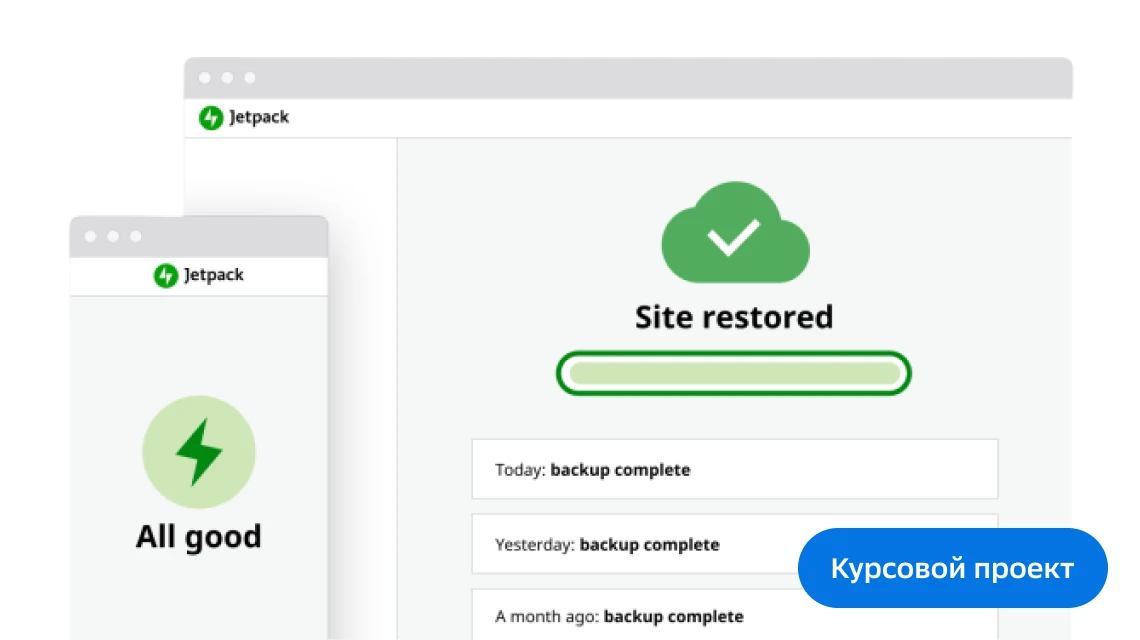Click the green cloud checkmark icon
The width and height of the screenshot is (1140, 640).
point(735,232)
